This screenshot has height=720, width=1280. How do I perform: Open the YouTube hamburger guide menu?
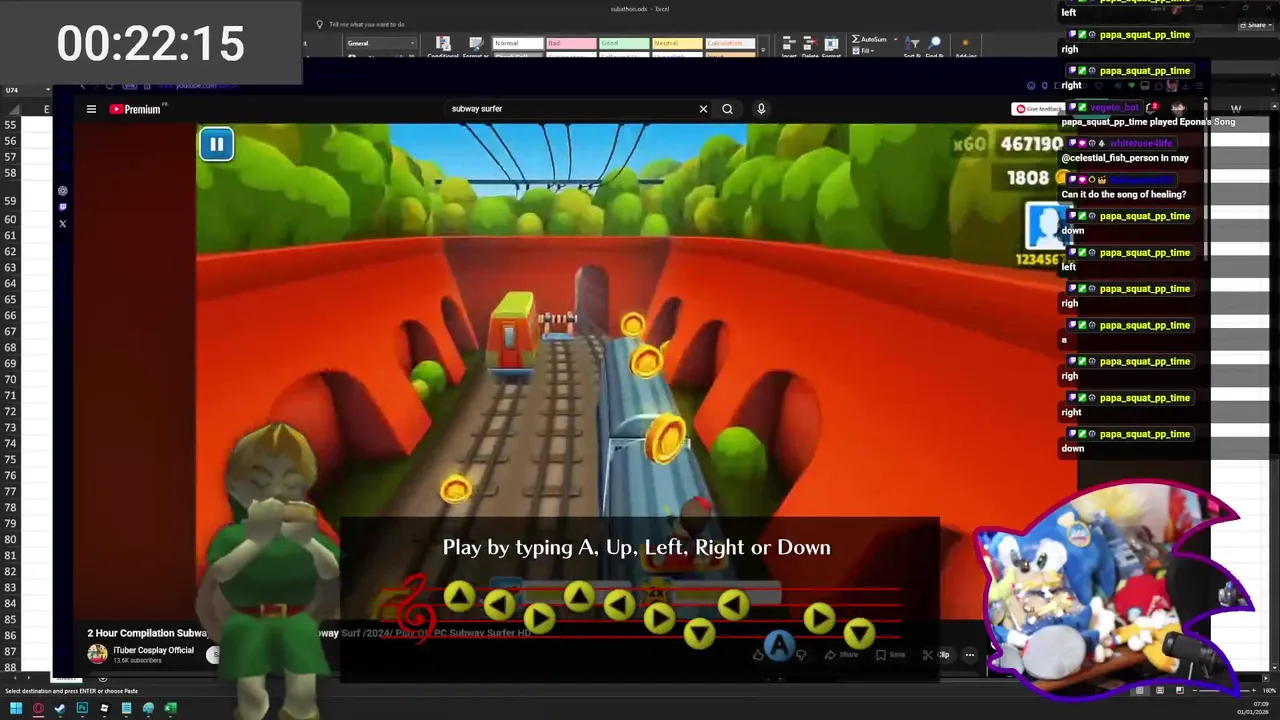91,109
